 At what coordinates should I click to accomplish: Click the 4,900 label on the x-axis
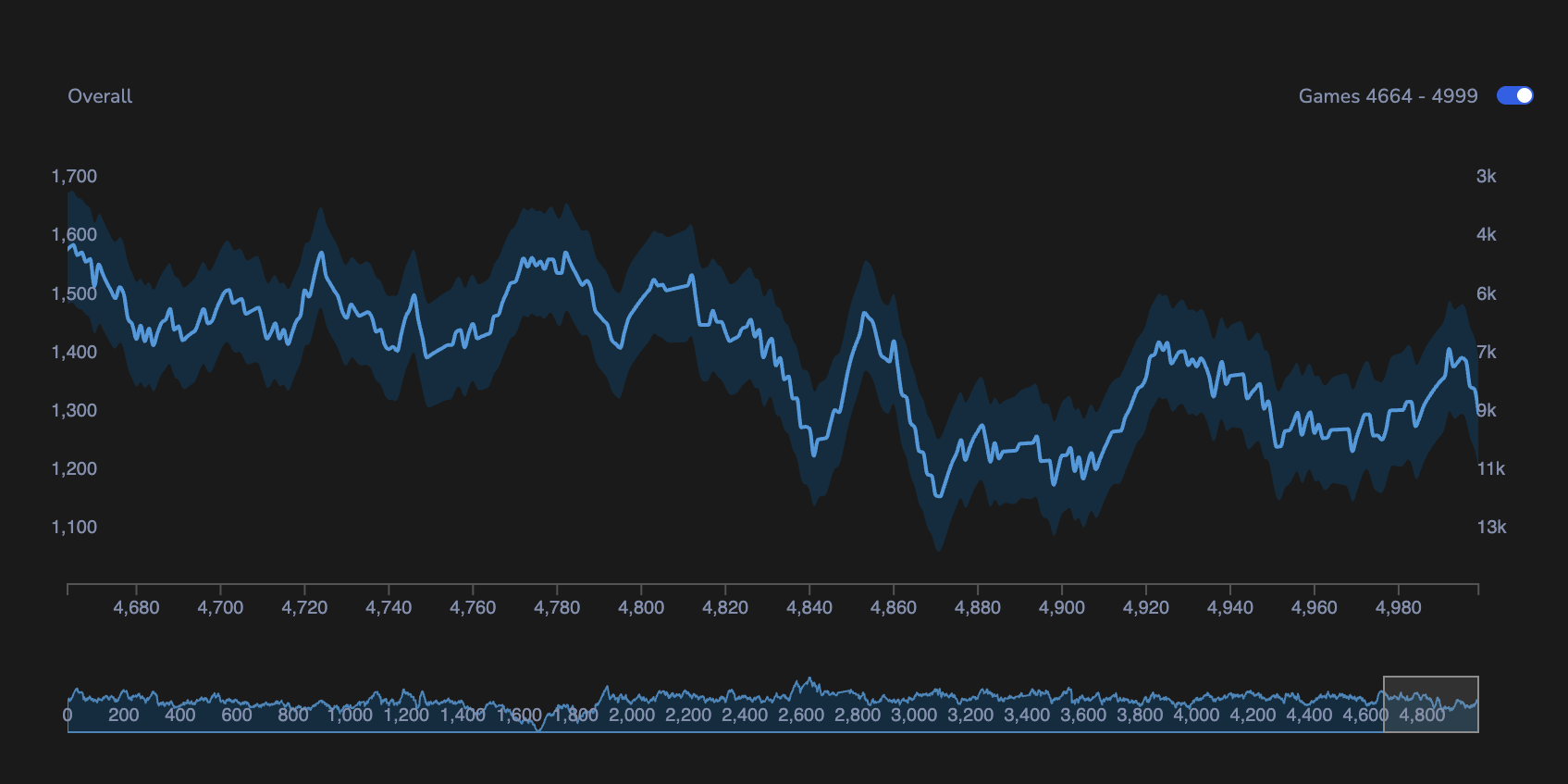(x=1062, y=607)
